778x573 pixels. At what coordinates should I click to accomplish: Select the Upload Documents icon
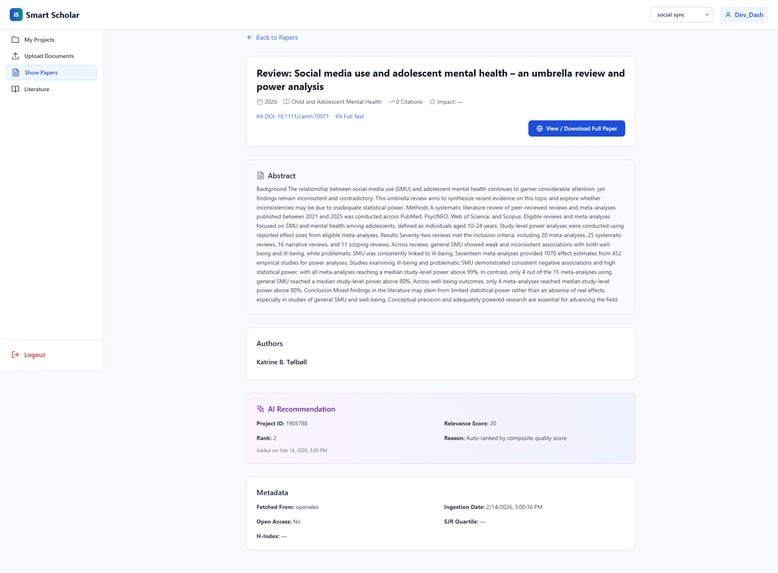coord(15,56)
